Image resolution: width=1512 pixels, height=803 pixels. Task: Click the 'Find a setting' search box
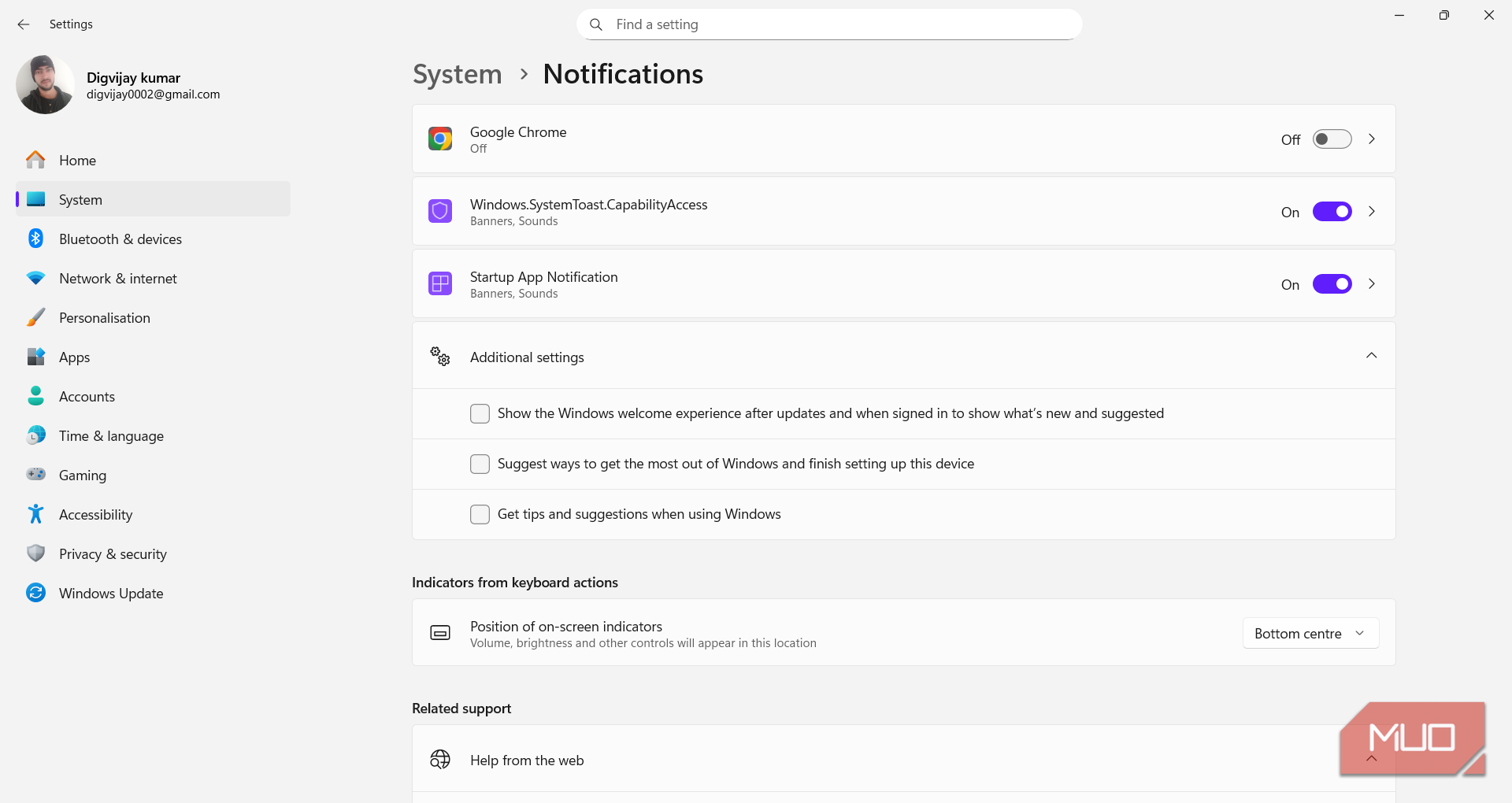[835, 24]
